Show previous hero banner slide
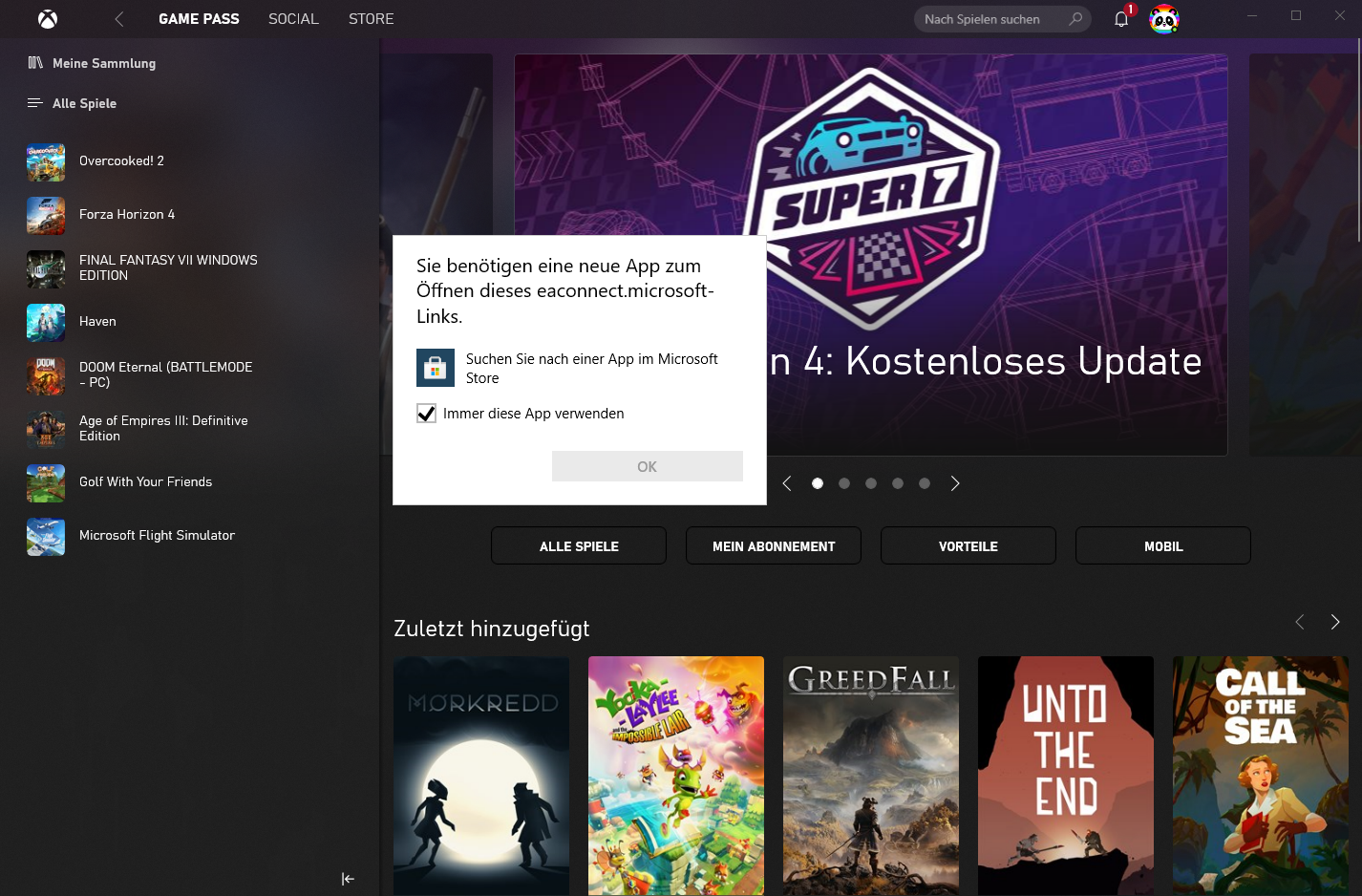The image size is (1362, 896). tap(787, 483)
